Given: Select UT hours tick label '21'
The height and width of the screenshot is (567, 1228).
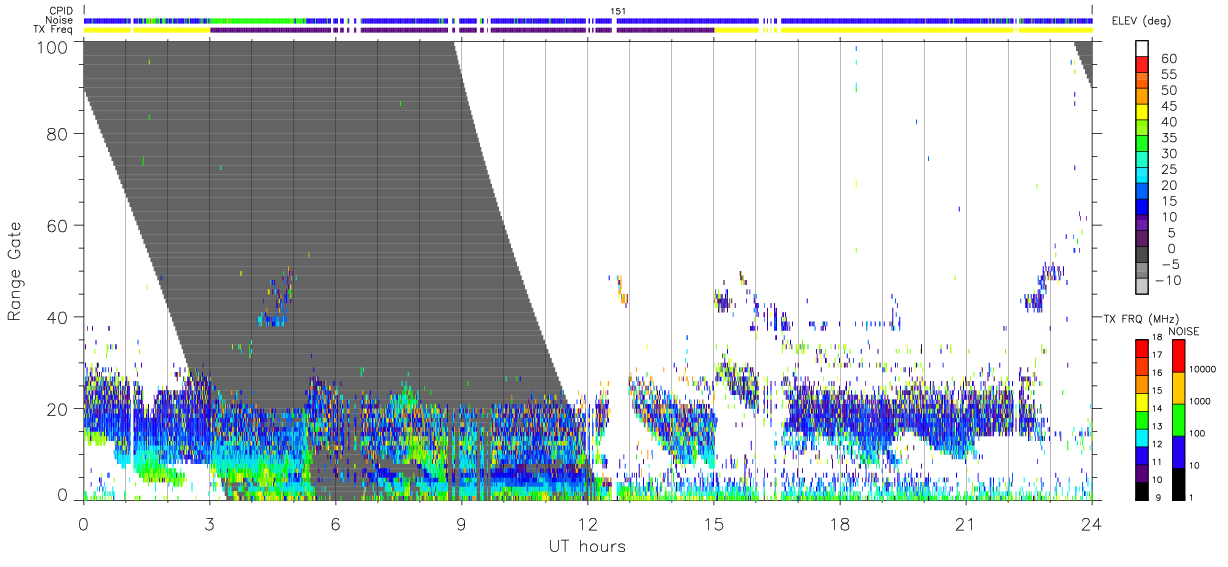Looking at the screenshot, I should click(x=965, y=524).
